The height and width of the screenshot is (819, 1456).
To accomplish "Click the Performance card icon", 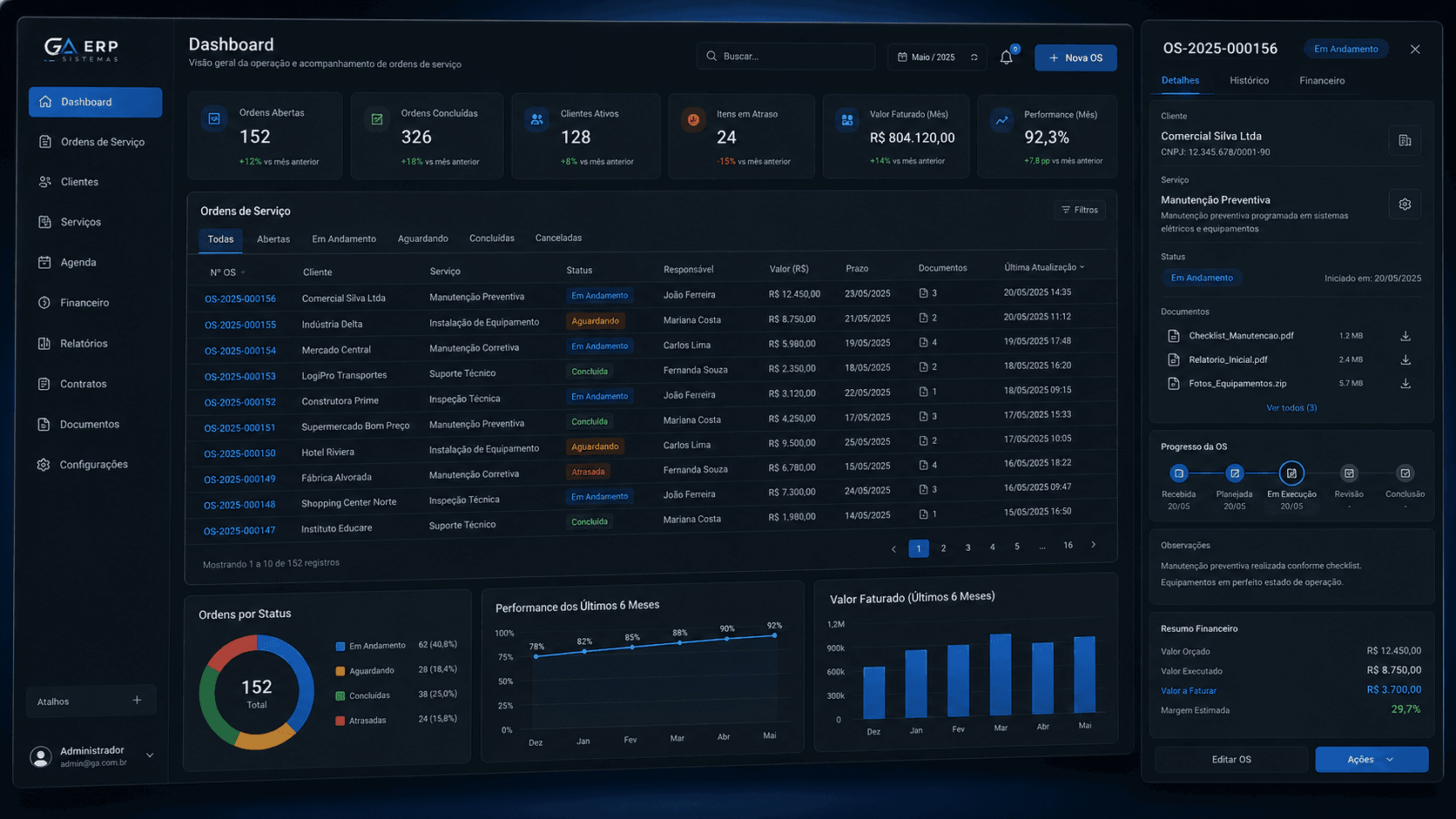I will (1002, 121).
